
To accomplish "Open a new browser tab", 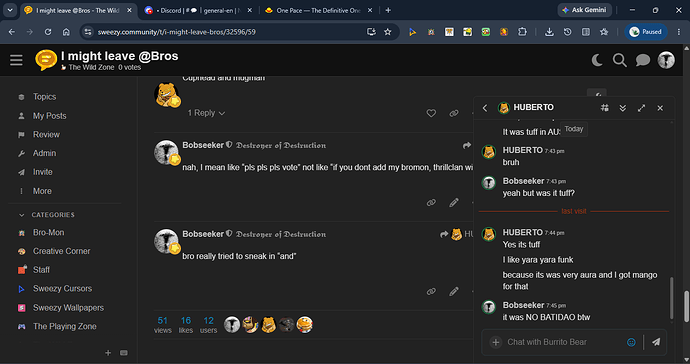I will point(388,10).
